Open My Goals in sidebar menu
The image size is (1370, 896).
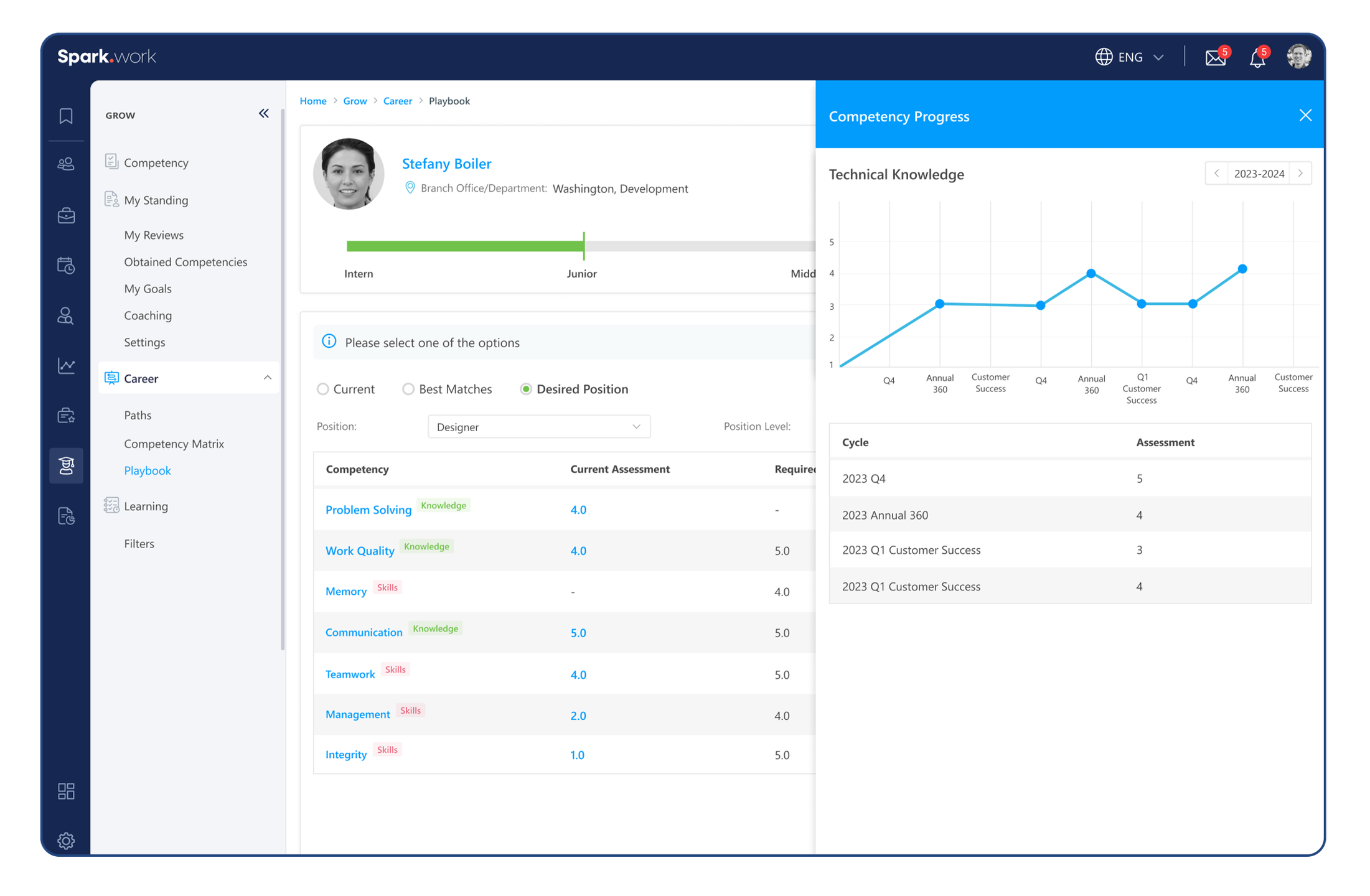coord(148,289)
